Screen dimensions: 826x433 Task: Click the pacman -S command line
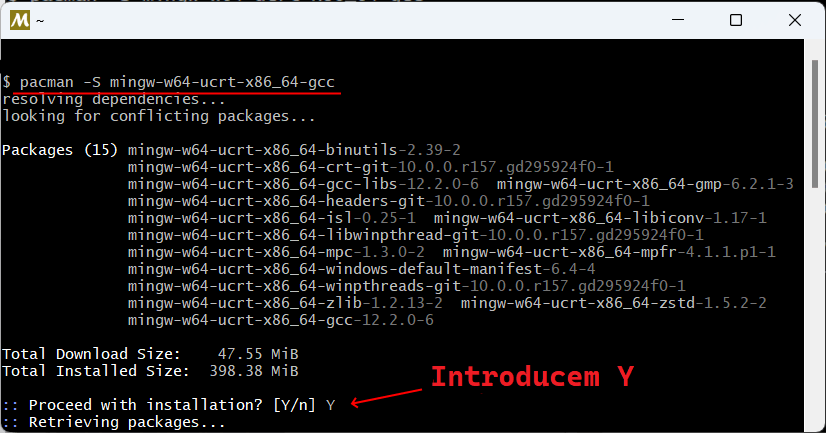click(169, 82)
